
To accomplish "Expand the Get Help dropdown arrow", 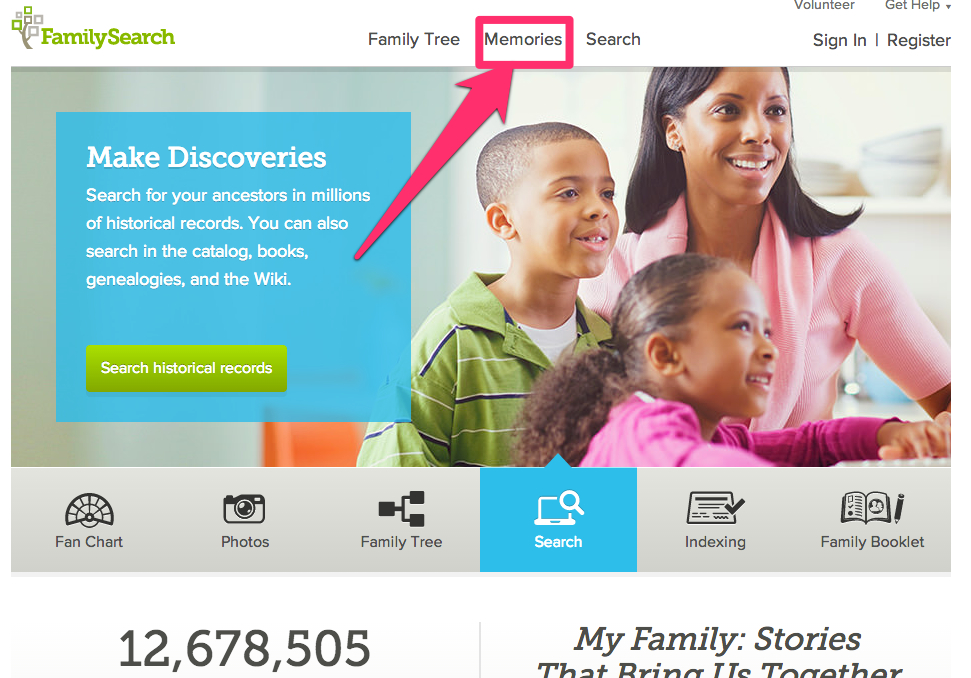I will [948, 7].
